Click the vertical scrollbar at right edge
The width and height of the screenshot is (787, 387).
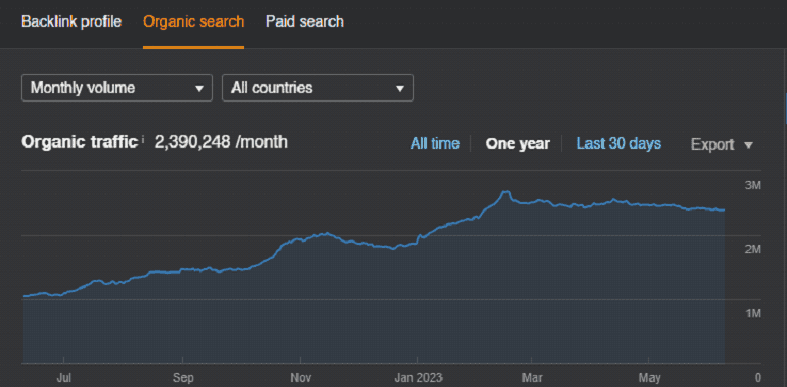point(785,108)
